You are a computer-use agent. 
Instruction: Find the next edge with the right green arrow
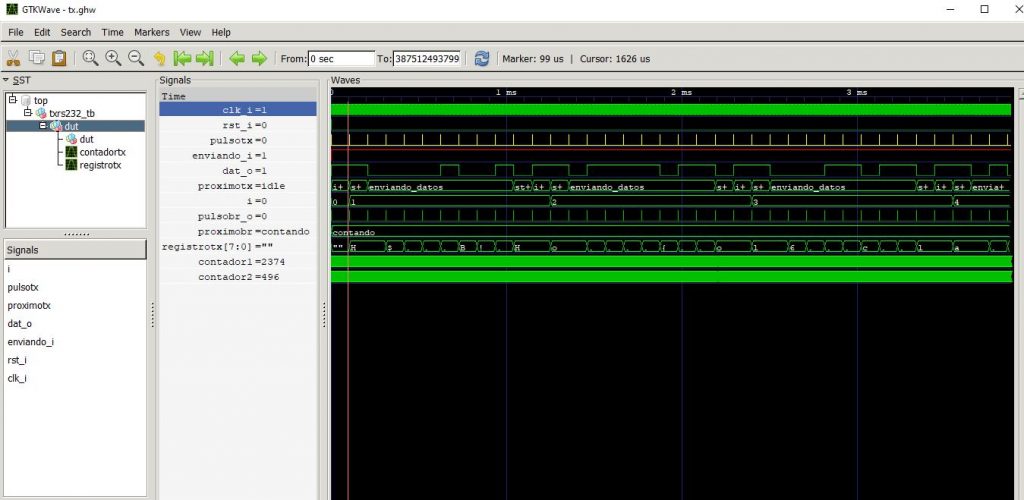259,59
